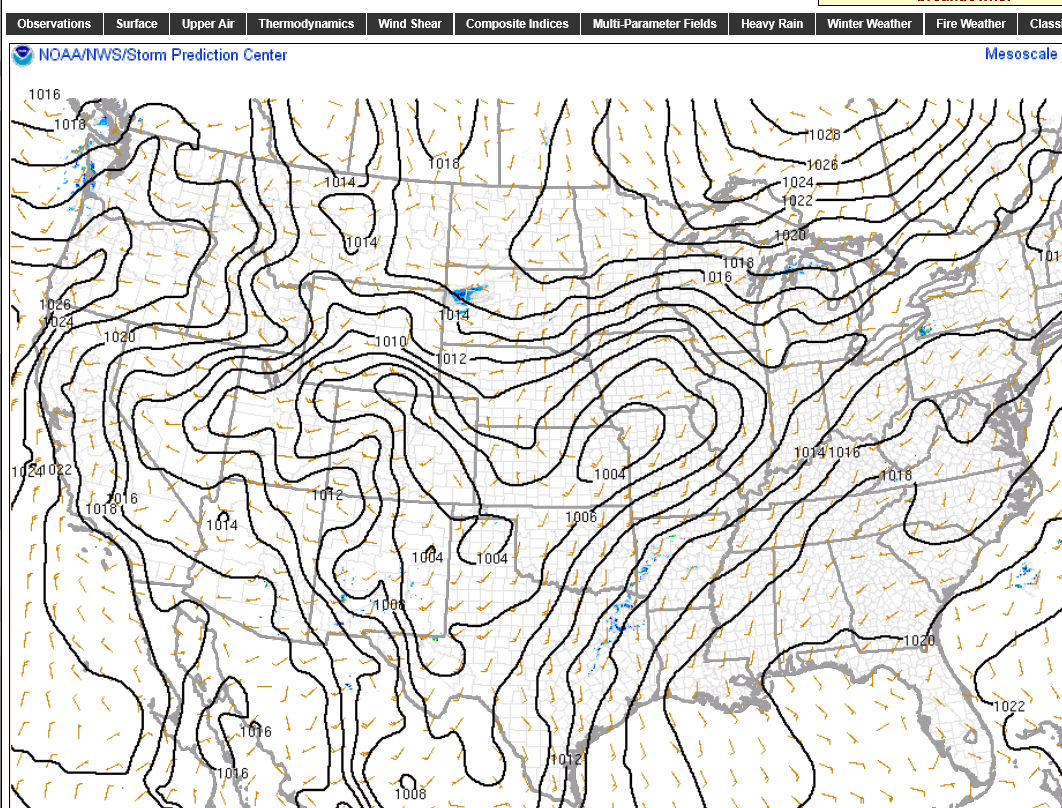
Task: Choose the Winter Weather menu
Action: (x=869, y=24)
